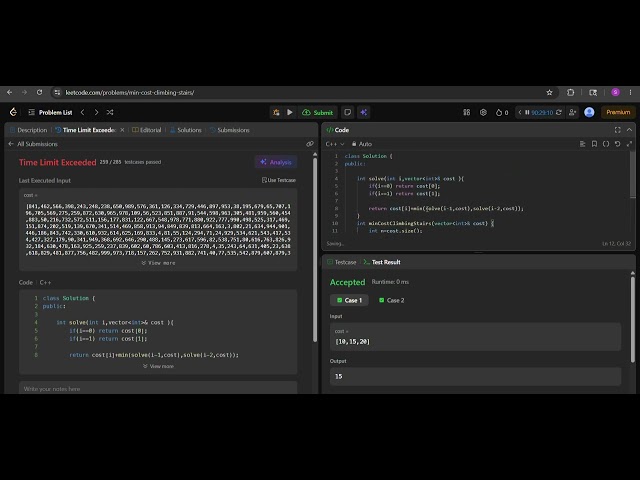640x480 pixels.
Task: Expand View more under submitted code
Action: click(x=158, y=366)
